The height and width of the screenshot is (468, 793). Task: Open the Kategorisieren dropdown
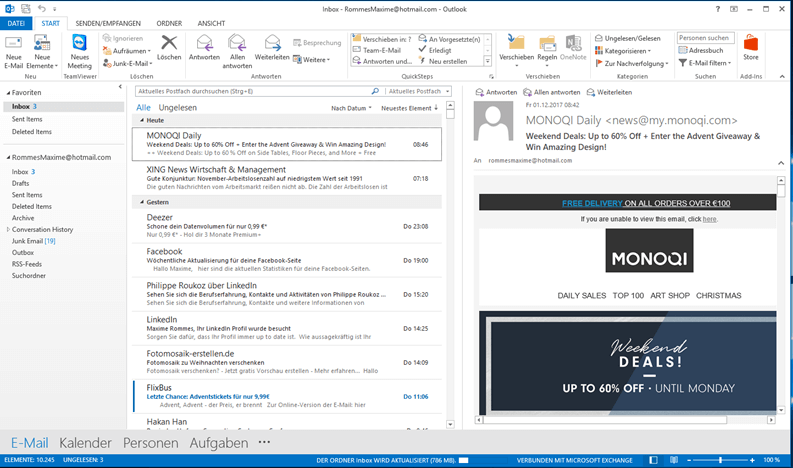click(x=623, y=51)
